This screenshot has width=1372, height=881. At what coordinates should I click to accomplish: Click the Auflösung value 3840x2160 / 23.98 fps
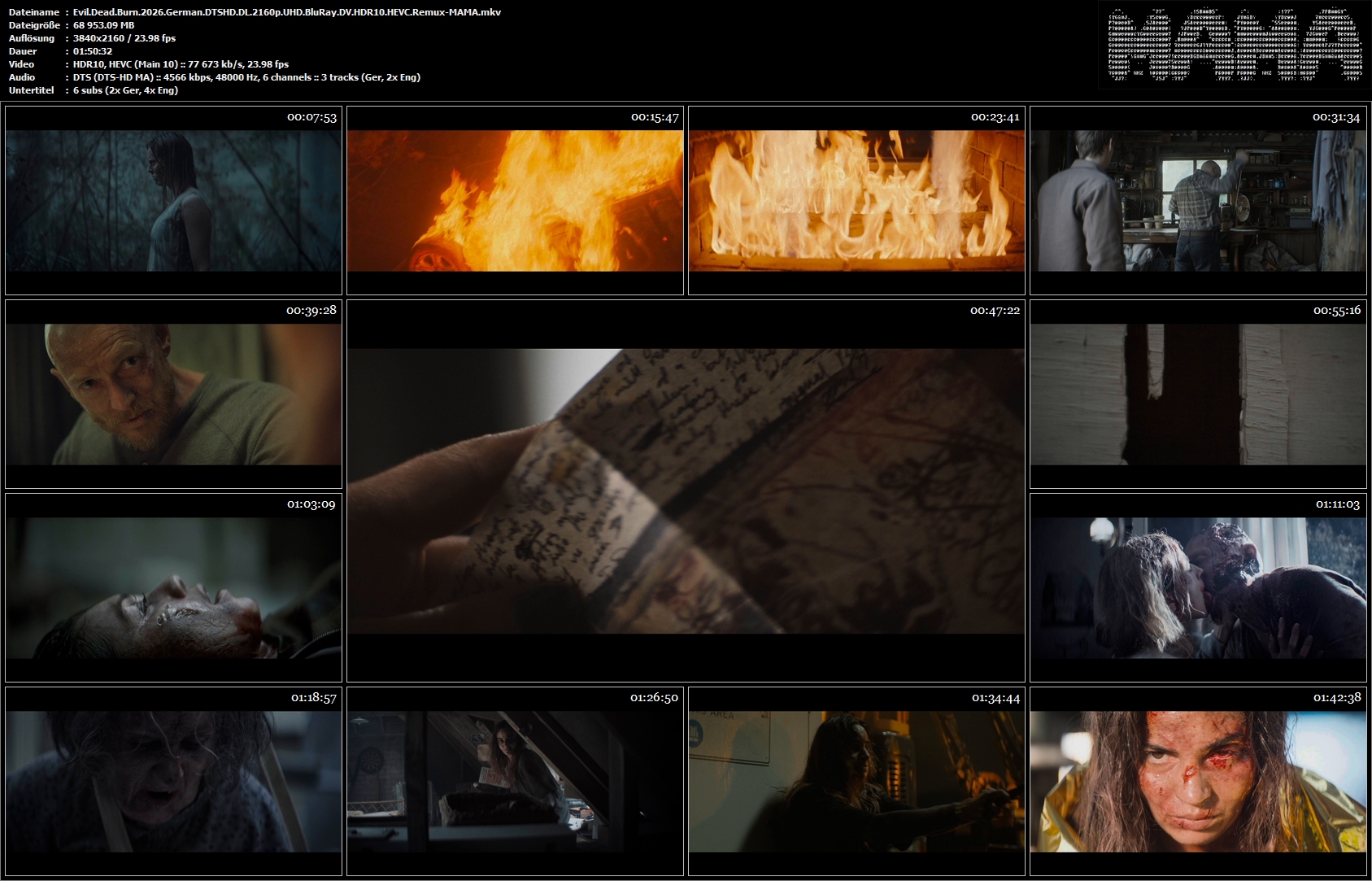[124, 38]
